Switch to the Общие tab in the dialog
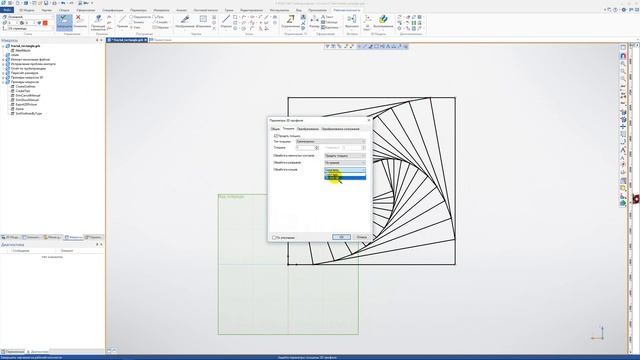The height and width of the screenshot is (360, 640). [276, 129]
